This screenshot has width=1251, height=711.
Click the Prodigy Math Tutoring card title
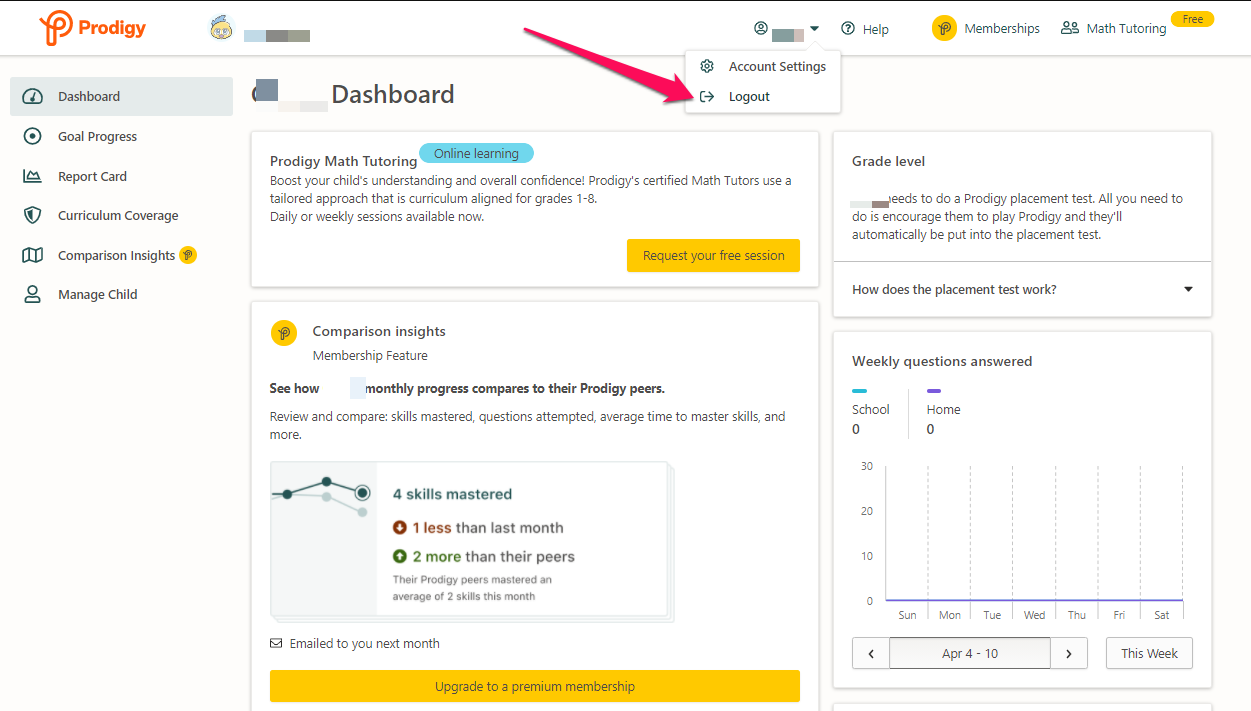pos(344,161)
